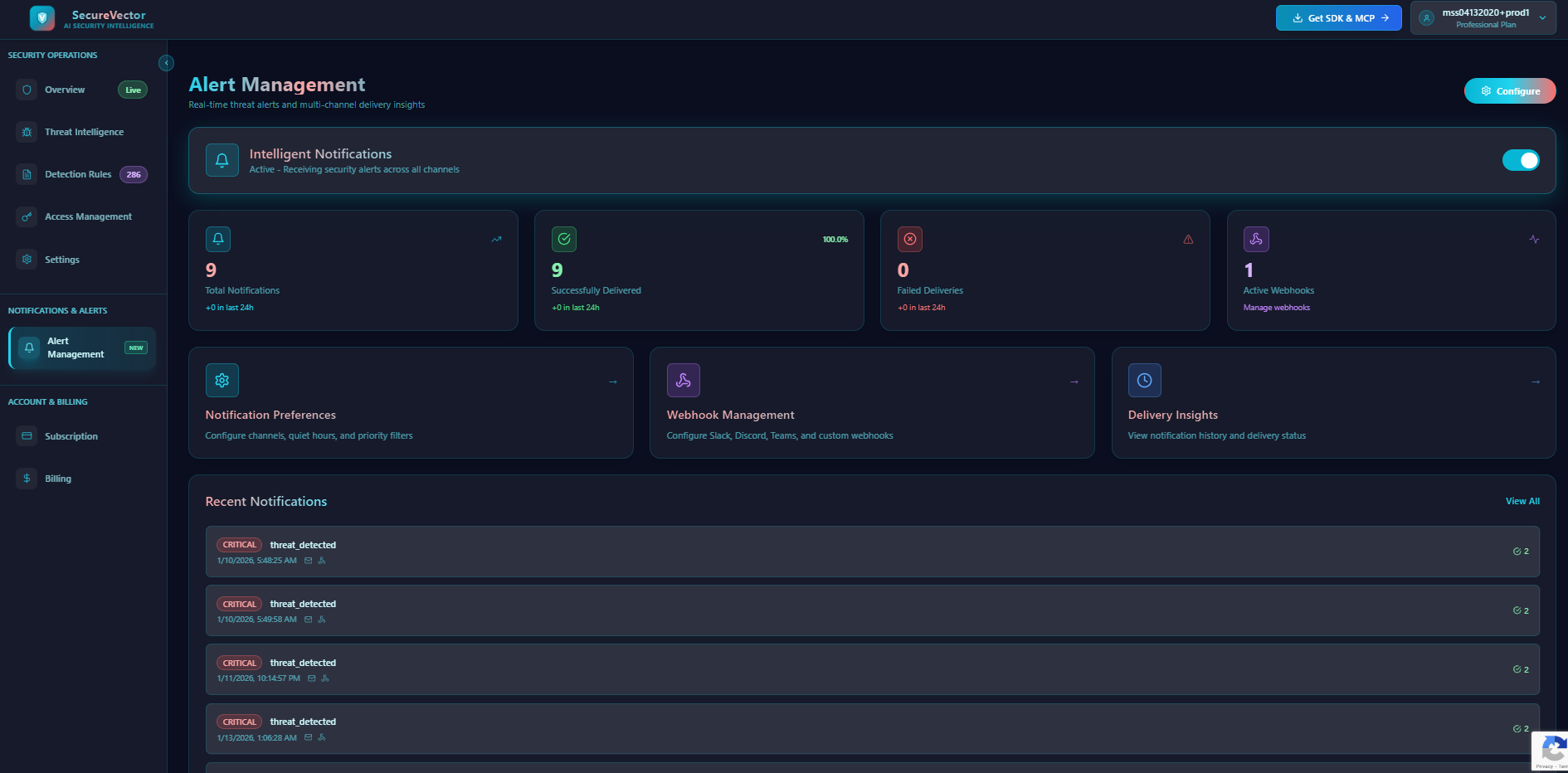Click the Detection Rules document icon
1568x773 pixels.
click(26, 174)
